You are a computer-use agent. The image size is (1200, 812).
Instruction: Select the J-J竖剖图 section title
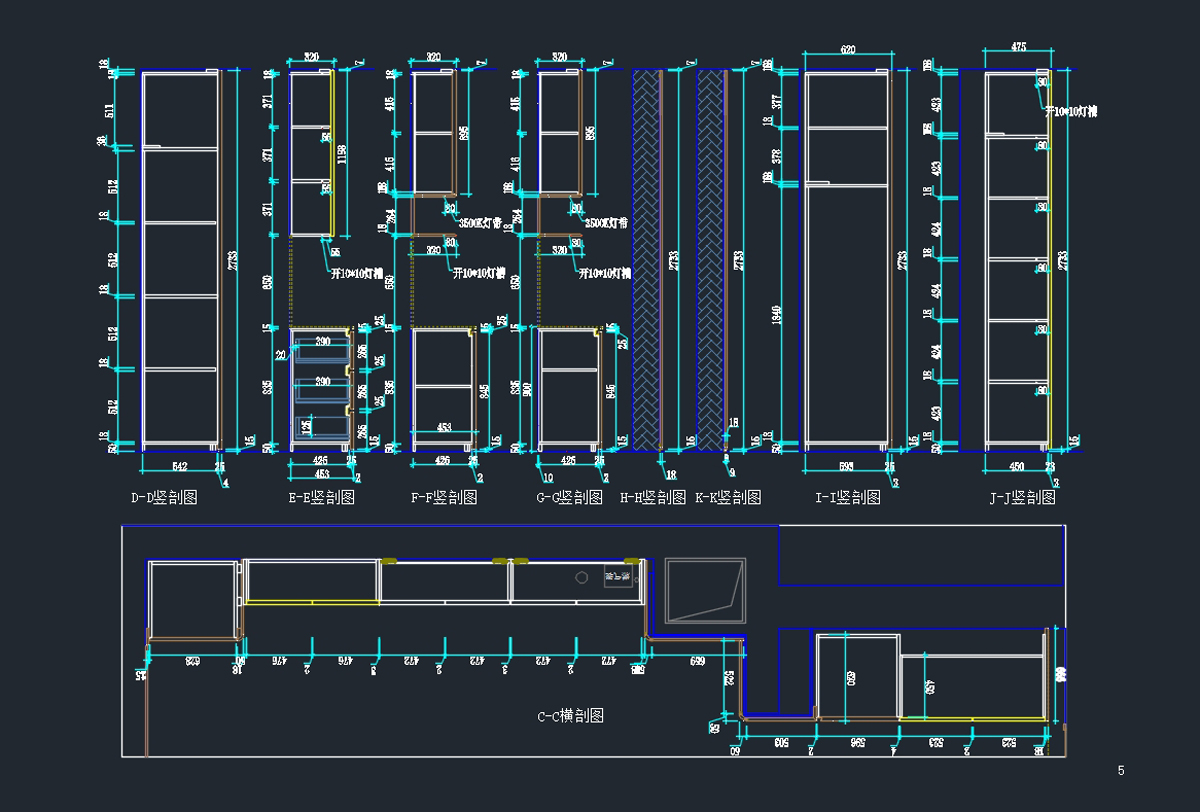tap(1023, 498)
